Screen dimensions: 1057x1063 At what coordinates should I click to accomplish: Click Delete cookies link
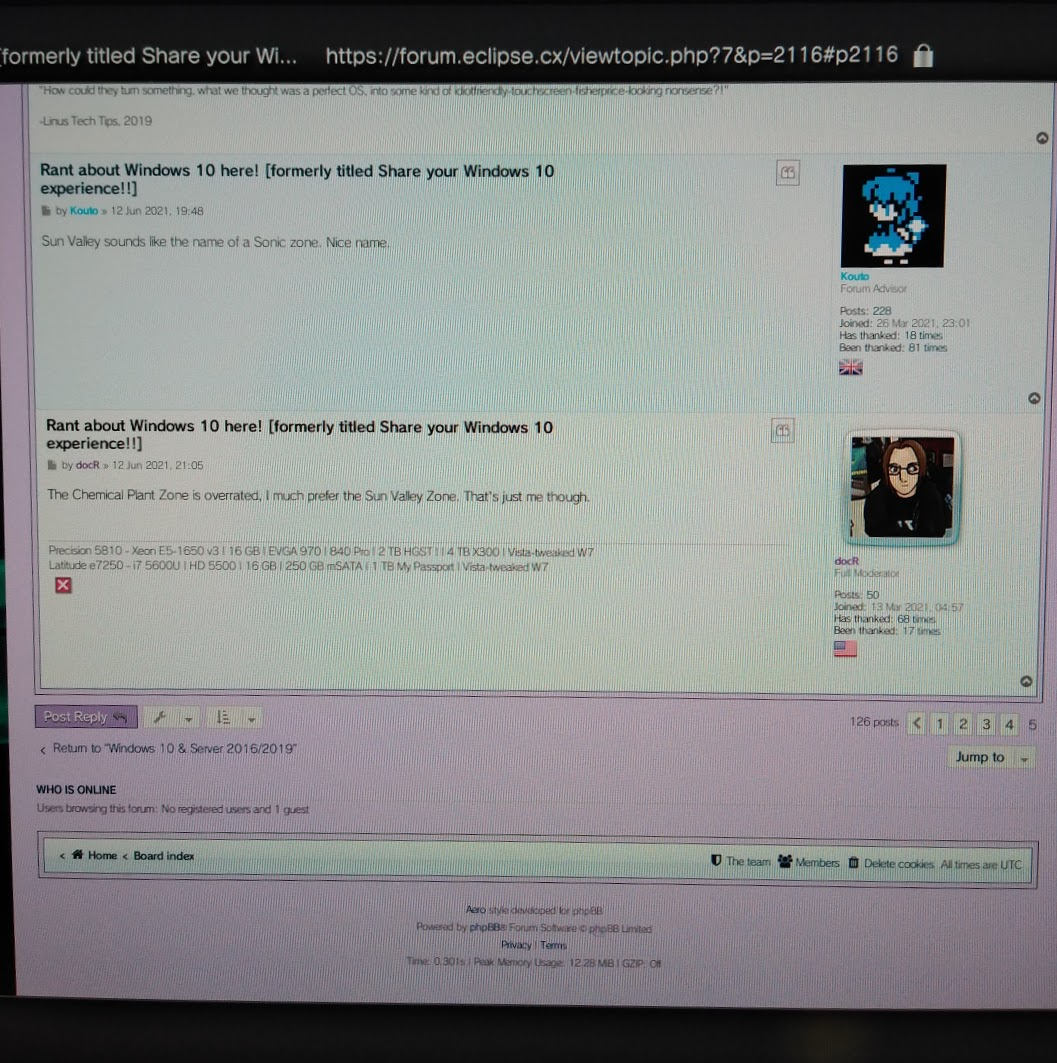tap(898, 864)
